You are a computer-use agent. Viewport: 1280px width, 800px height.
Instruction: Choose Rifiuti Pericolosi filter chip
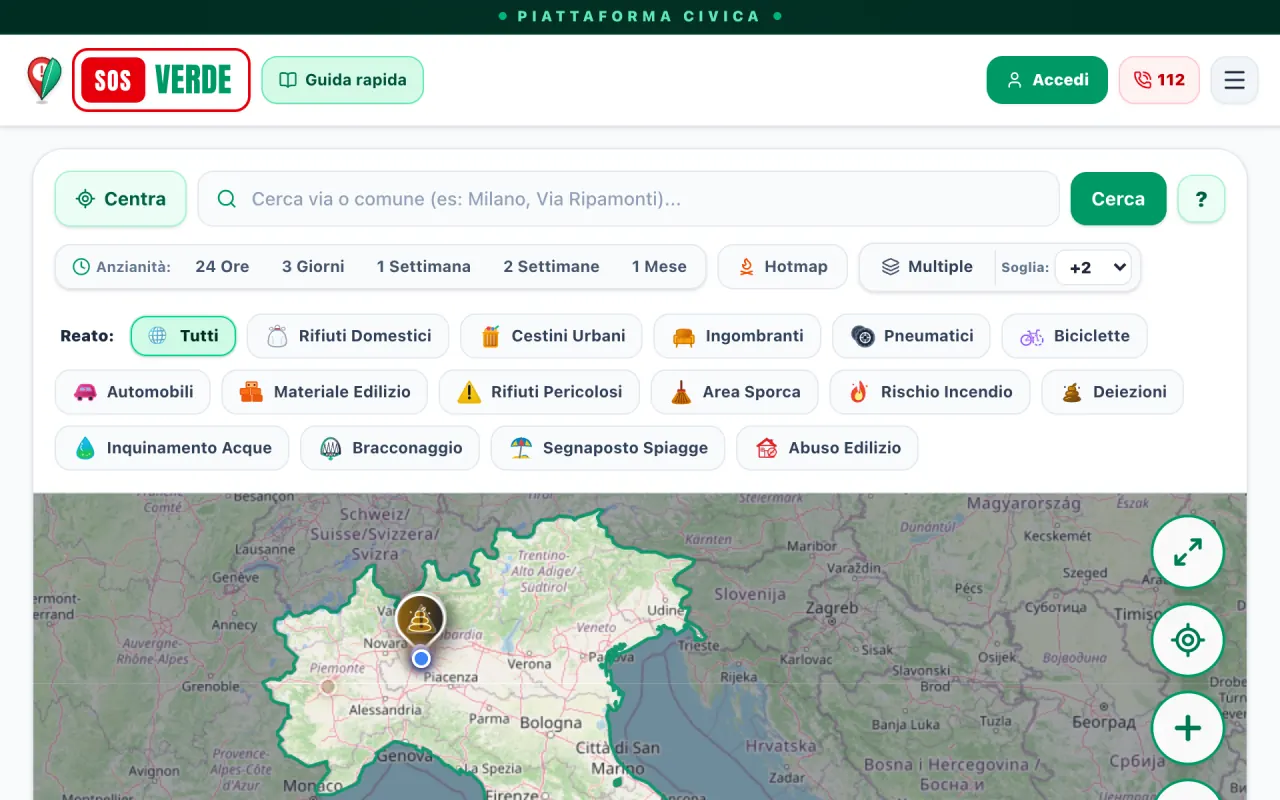539,392
